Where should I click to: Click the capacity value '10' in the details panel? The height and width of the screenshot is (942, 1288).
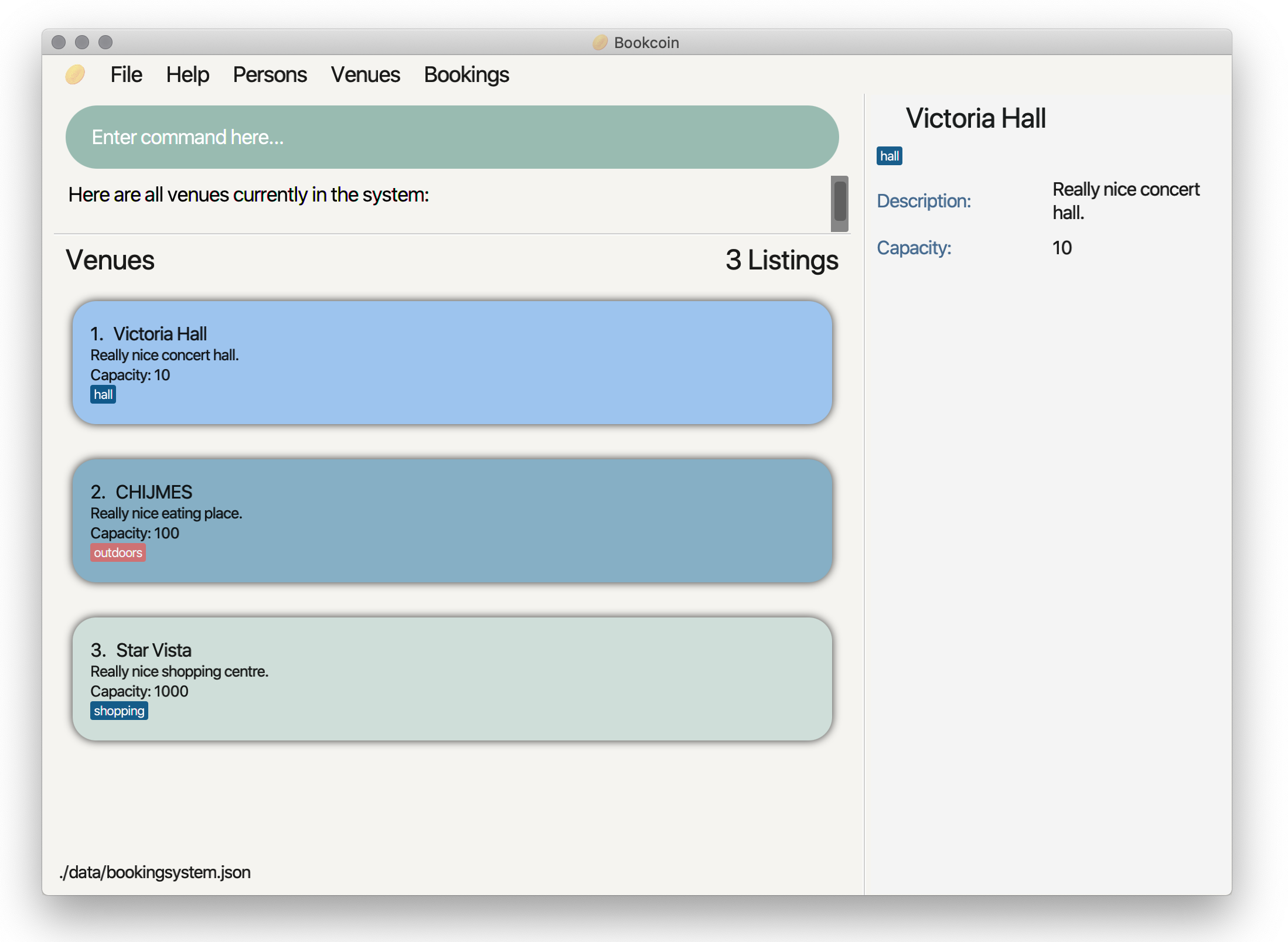point(1062,248)
